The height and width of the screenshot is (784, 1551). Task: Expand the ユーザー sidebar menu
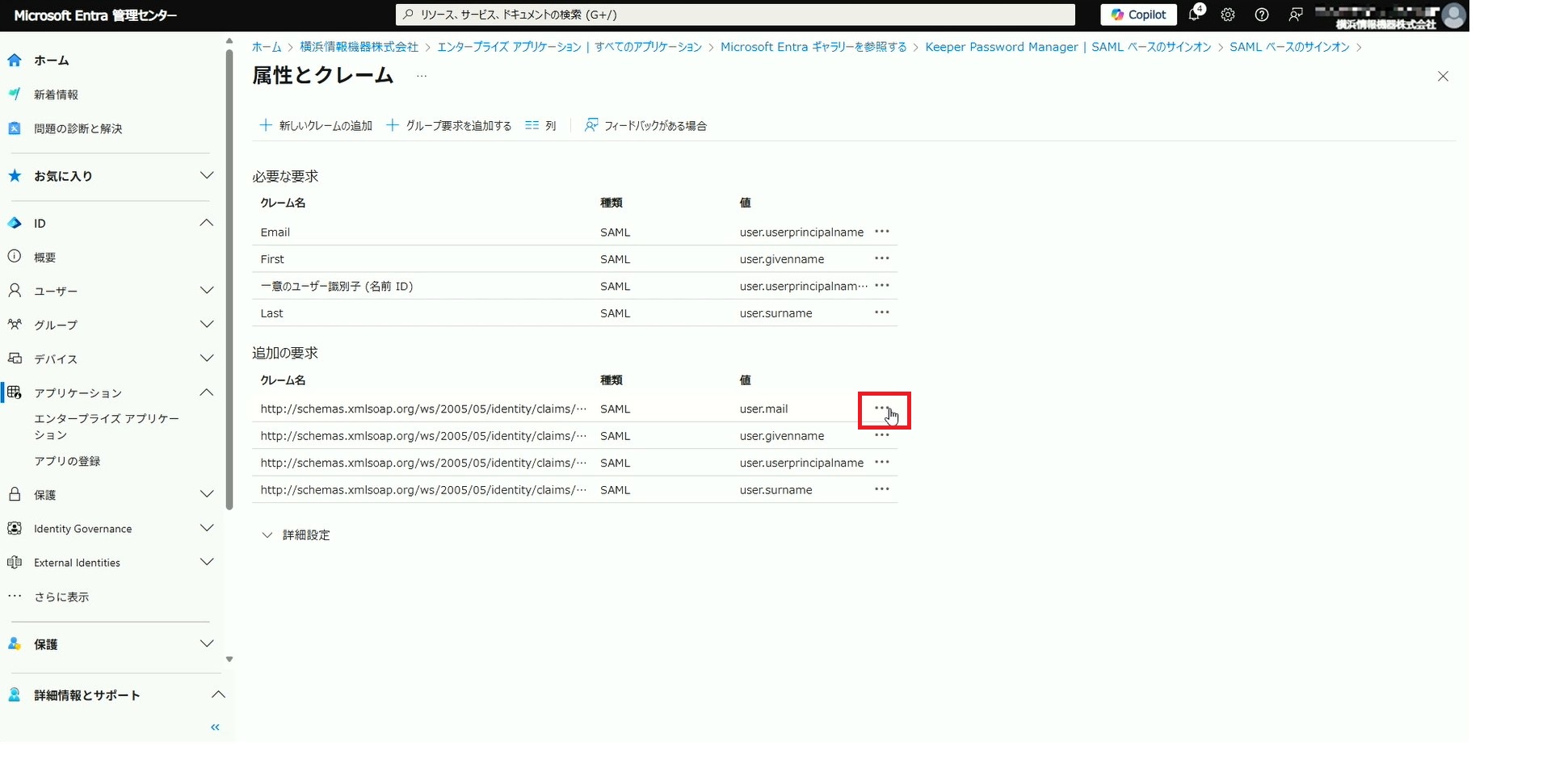[x=207, y=291]
